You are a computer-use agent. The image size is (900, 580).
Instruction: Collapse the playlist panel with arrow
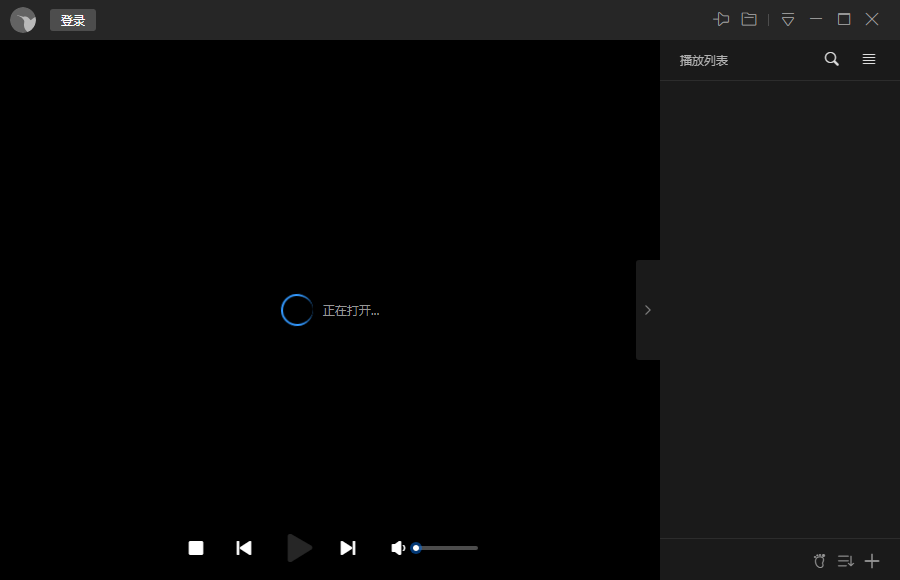[x=648, y=310]
